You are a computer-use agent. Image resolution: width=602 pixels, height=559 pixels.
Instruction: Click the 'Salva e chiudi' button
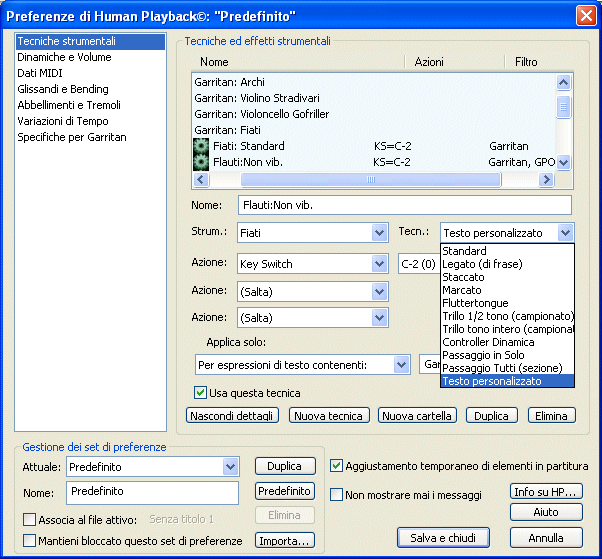click(443, 538)
